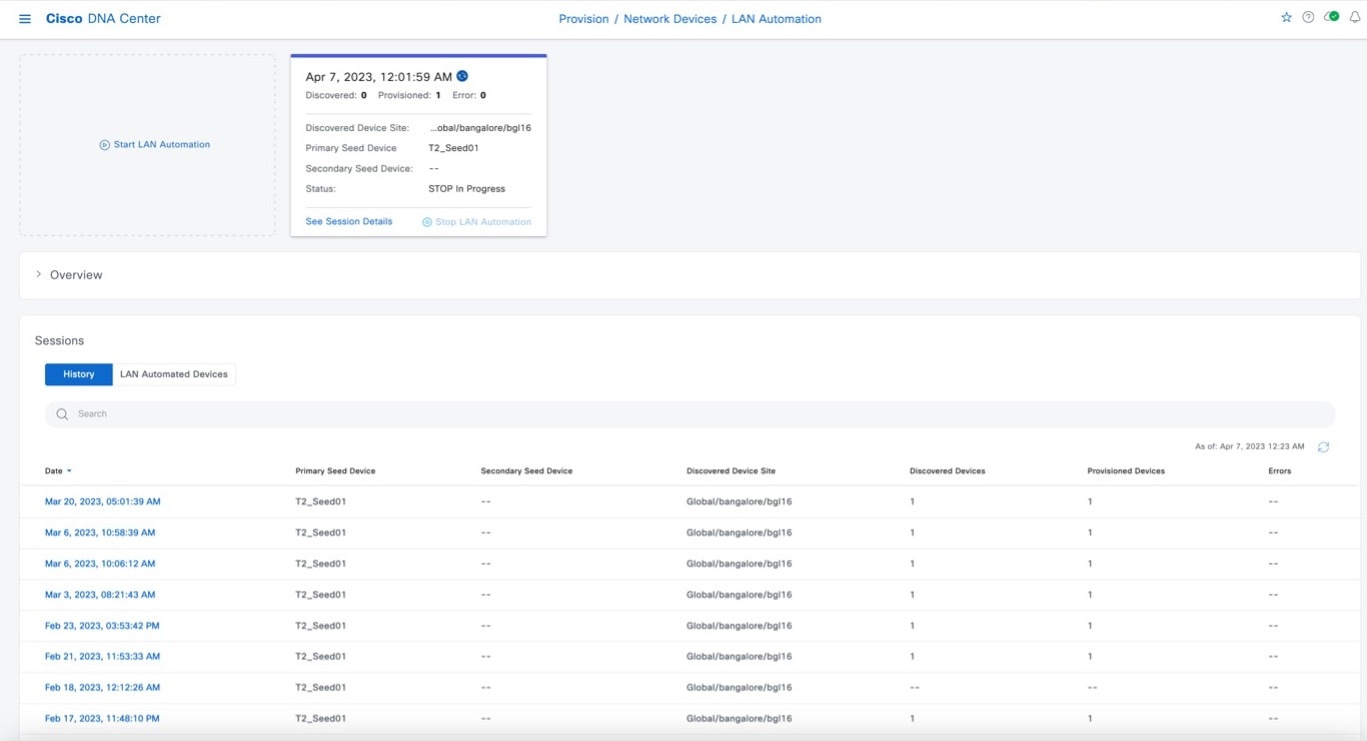Expand the Overview section
The width and height of the screenshot is (1367, 741).
39,274
